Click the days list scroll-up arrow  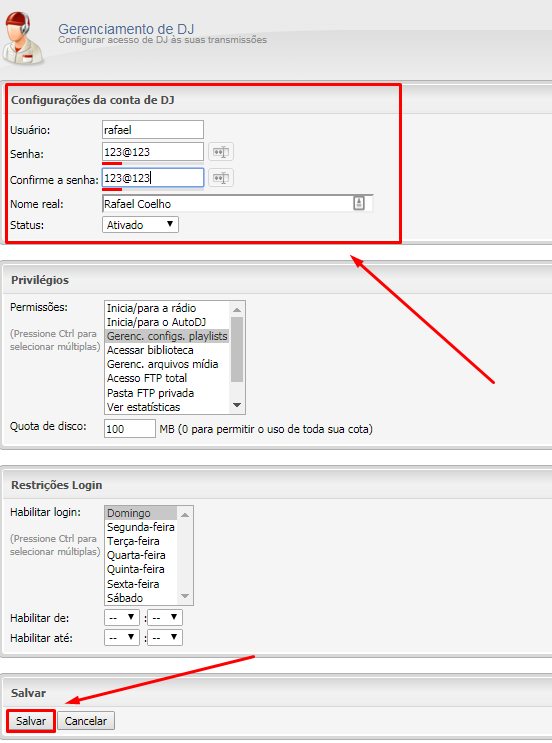coord(185,515)
